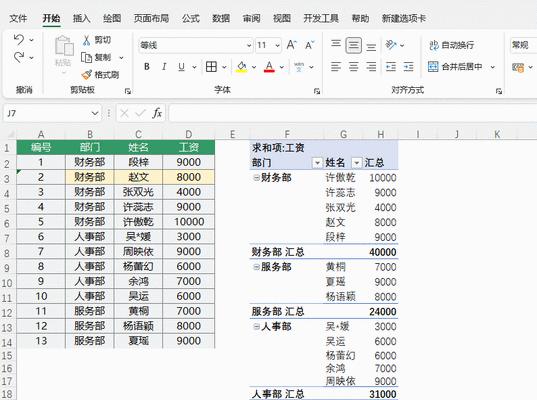Increase indent icon
The height and width of the screenshot is (400, 537).
tap(408, 67)
